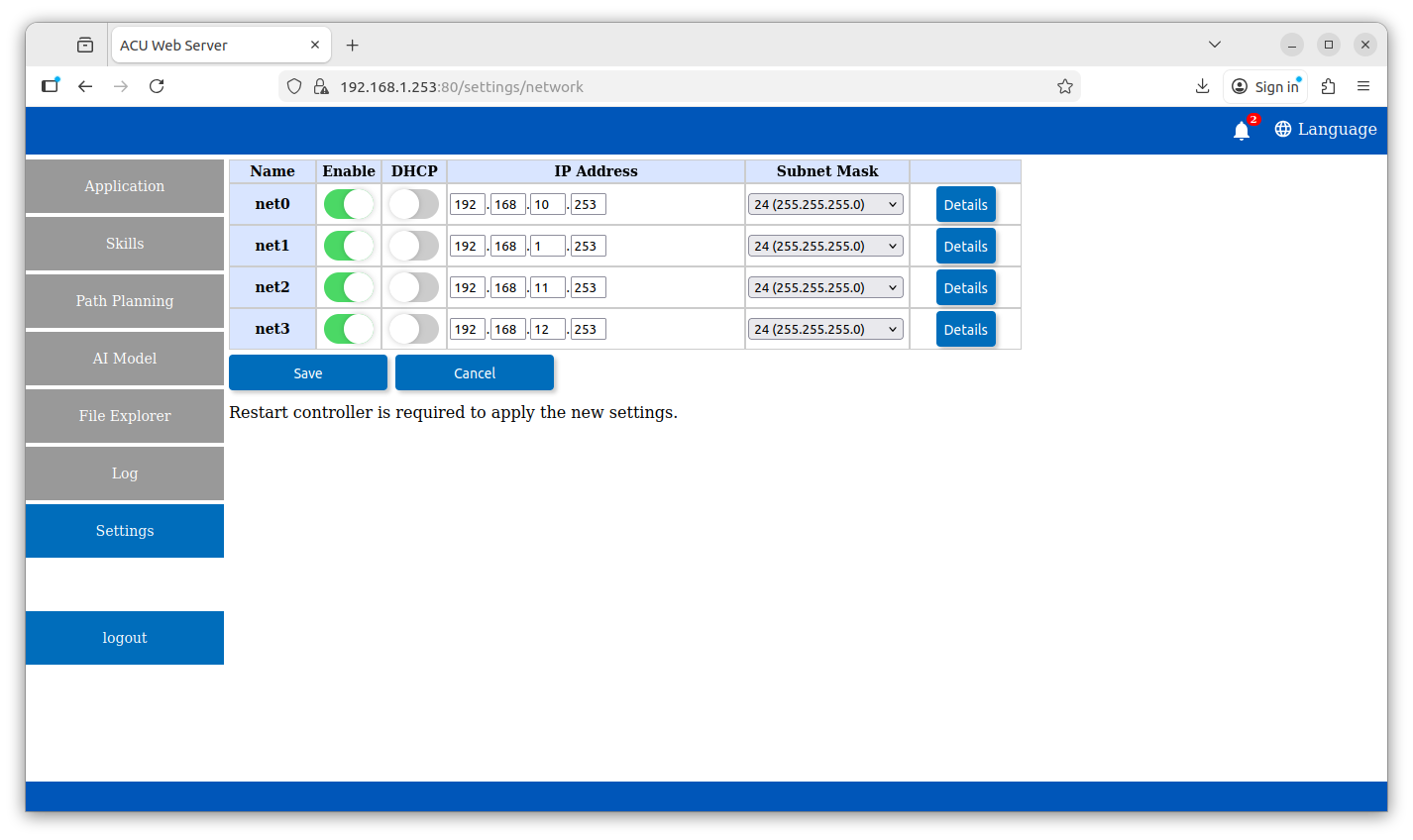Turn on DHCP for net1
1413x840 pixels.
coord(413,246)
